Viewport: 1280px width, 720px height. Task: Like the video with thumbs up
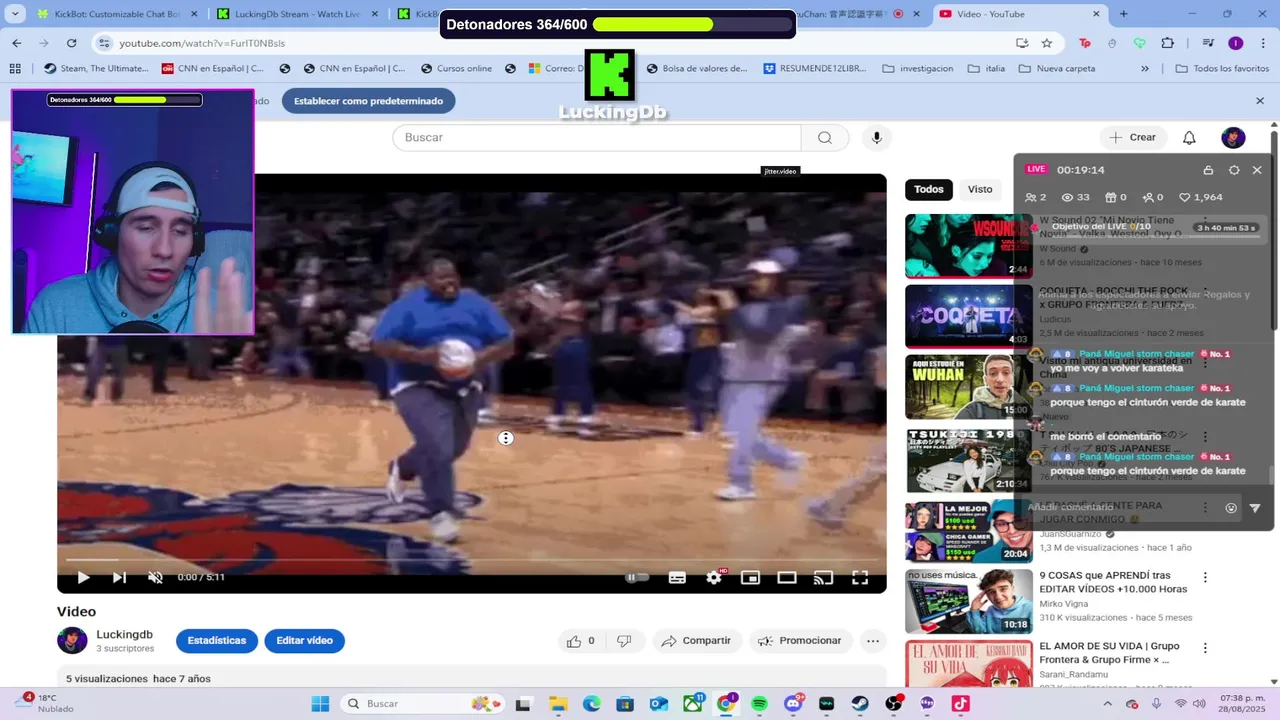point(581,641)
